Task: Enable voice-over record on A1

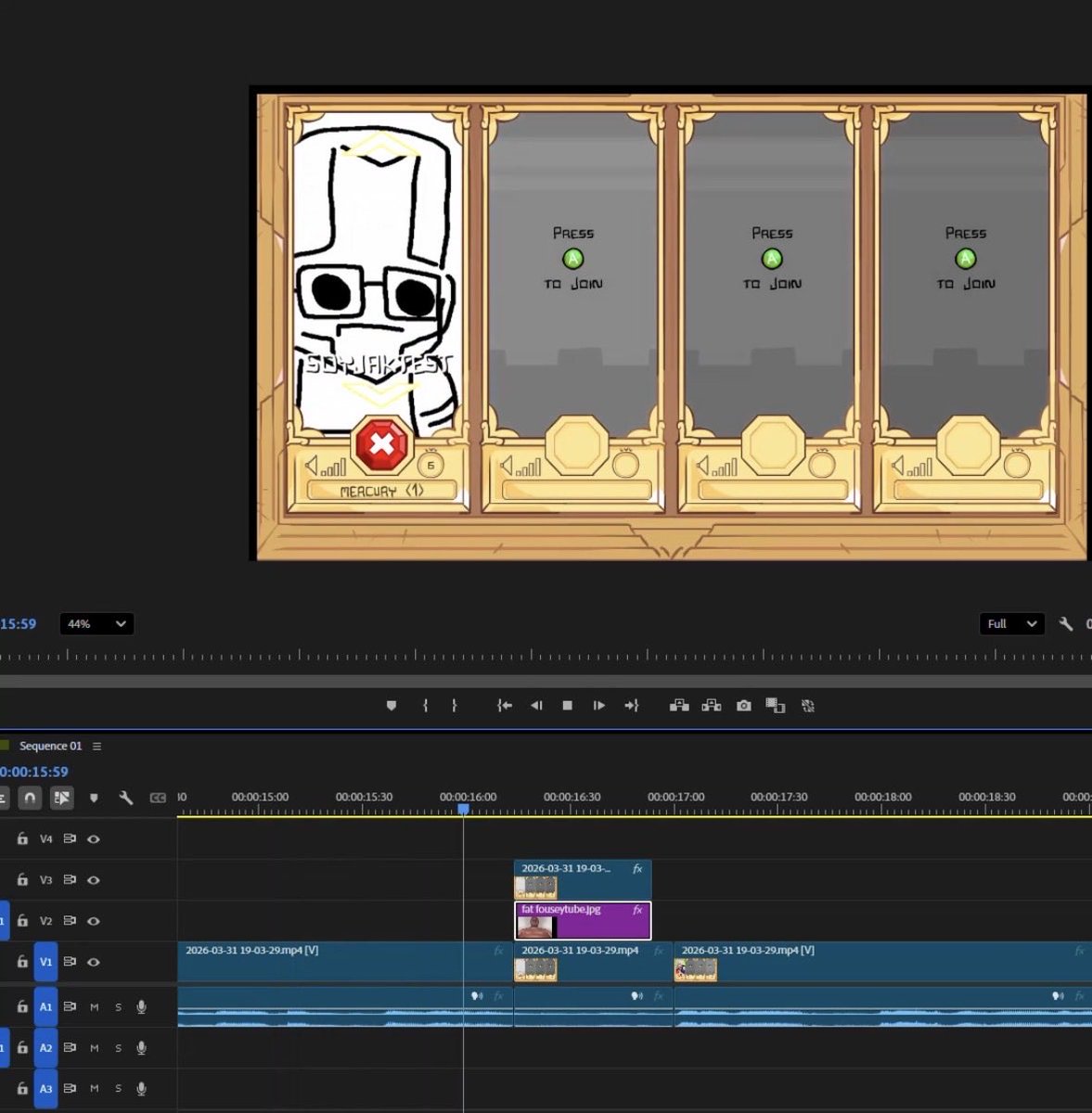Action: pyautogui.click(x=141, y=1006)
